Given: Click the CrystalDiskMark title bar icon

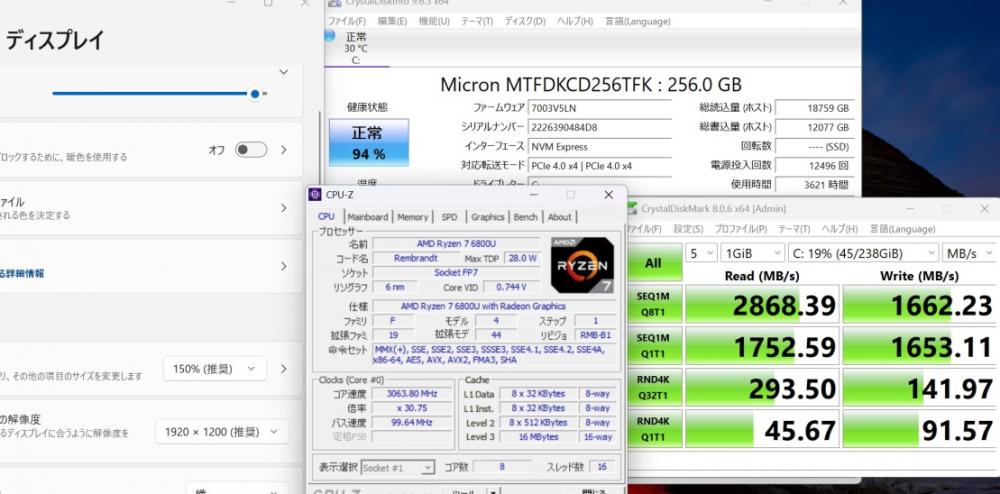Looking at the screenshot, I should coord(632,208).
